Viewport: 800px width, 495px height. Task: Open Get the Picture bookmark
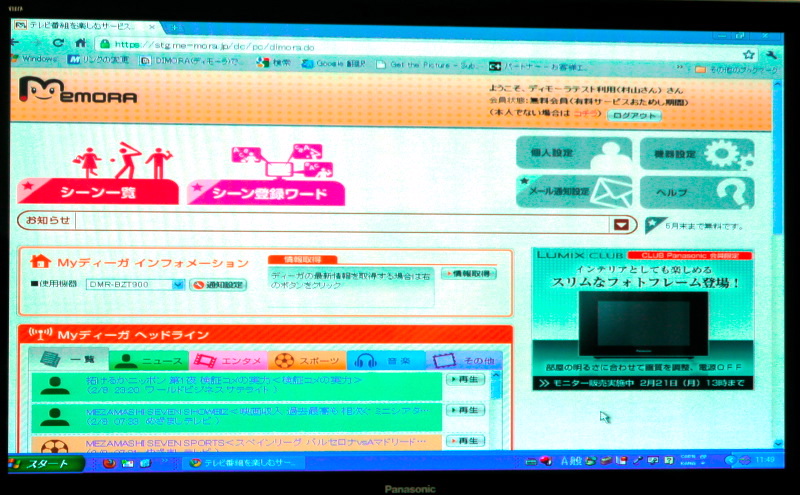point(426,65)
